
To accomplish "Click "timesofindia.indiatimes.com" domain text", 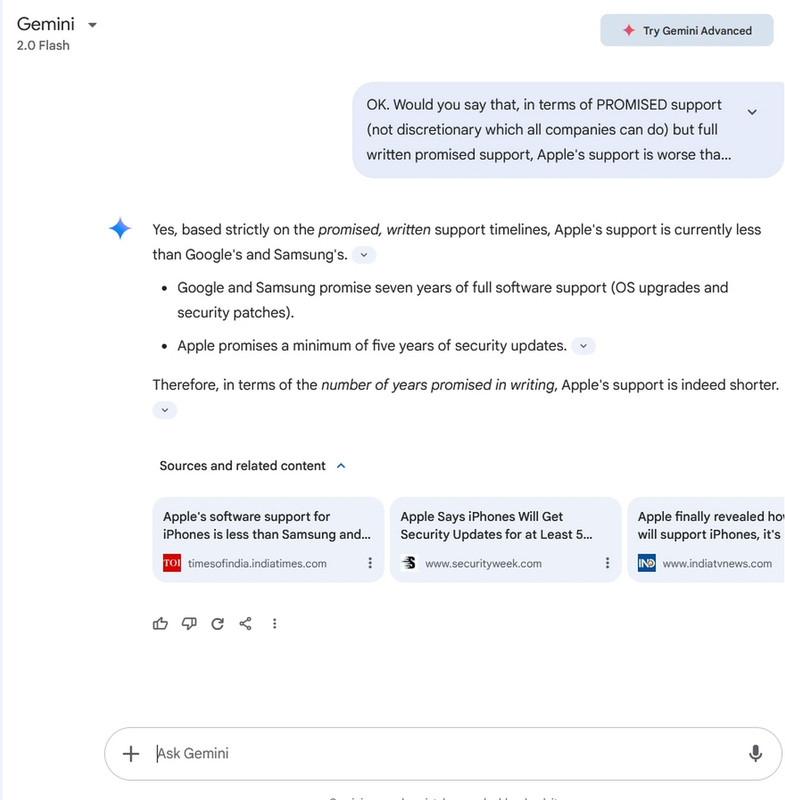I will [x=257, y=563].
